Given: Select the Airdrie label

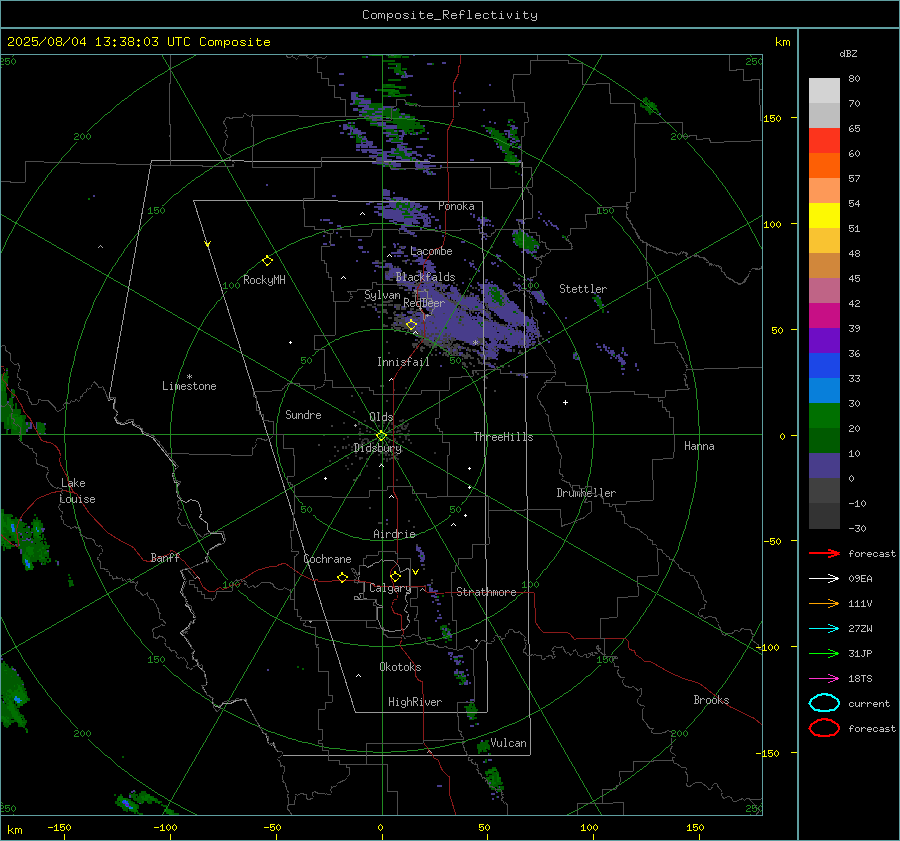Looking at the screenshot, I should pos(394,534).
